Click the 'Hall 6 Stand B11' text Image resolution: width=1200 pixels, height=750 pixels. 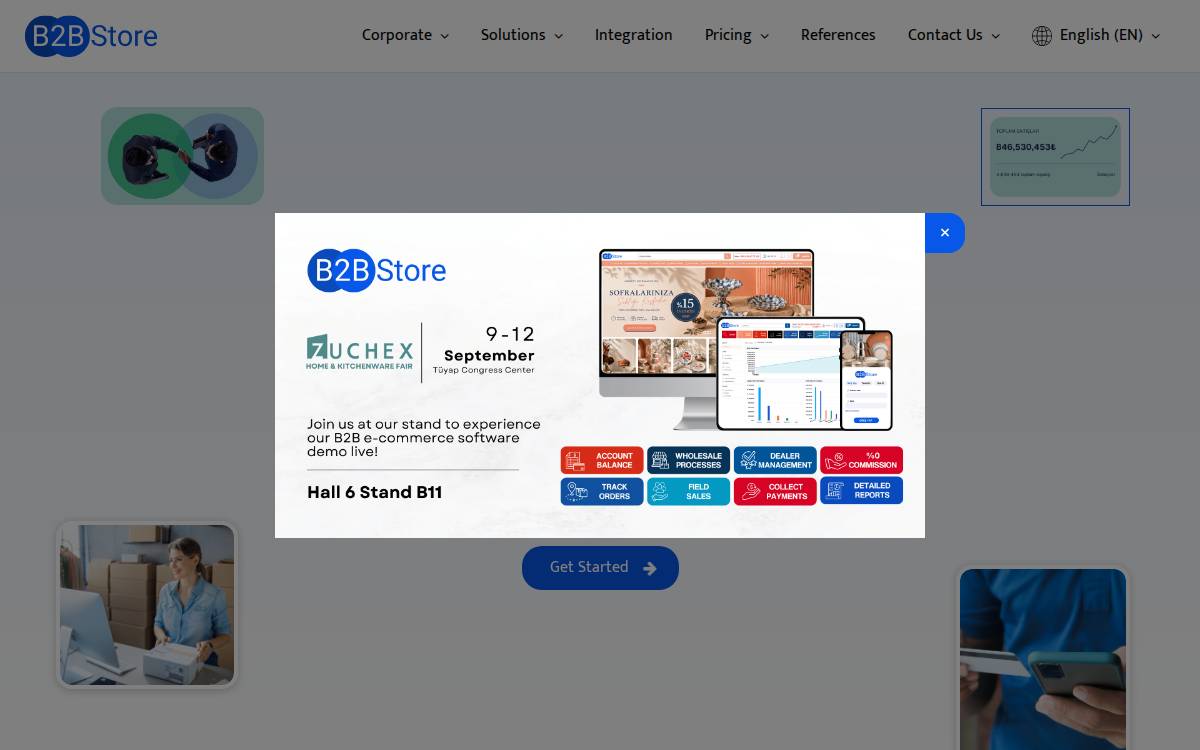tap(374, 492)
